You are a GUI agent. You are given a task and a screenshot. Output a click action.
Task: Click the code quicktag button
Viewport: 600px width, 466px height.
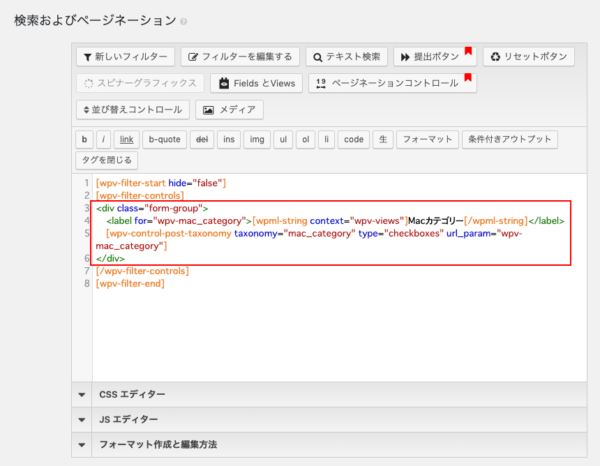tap(354, 140)
